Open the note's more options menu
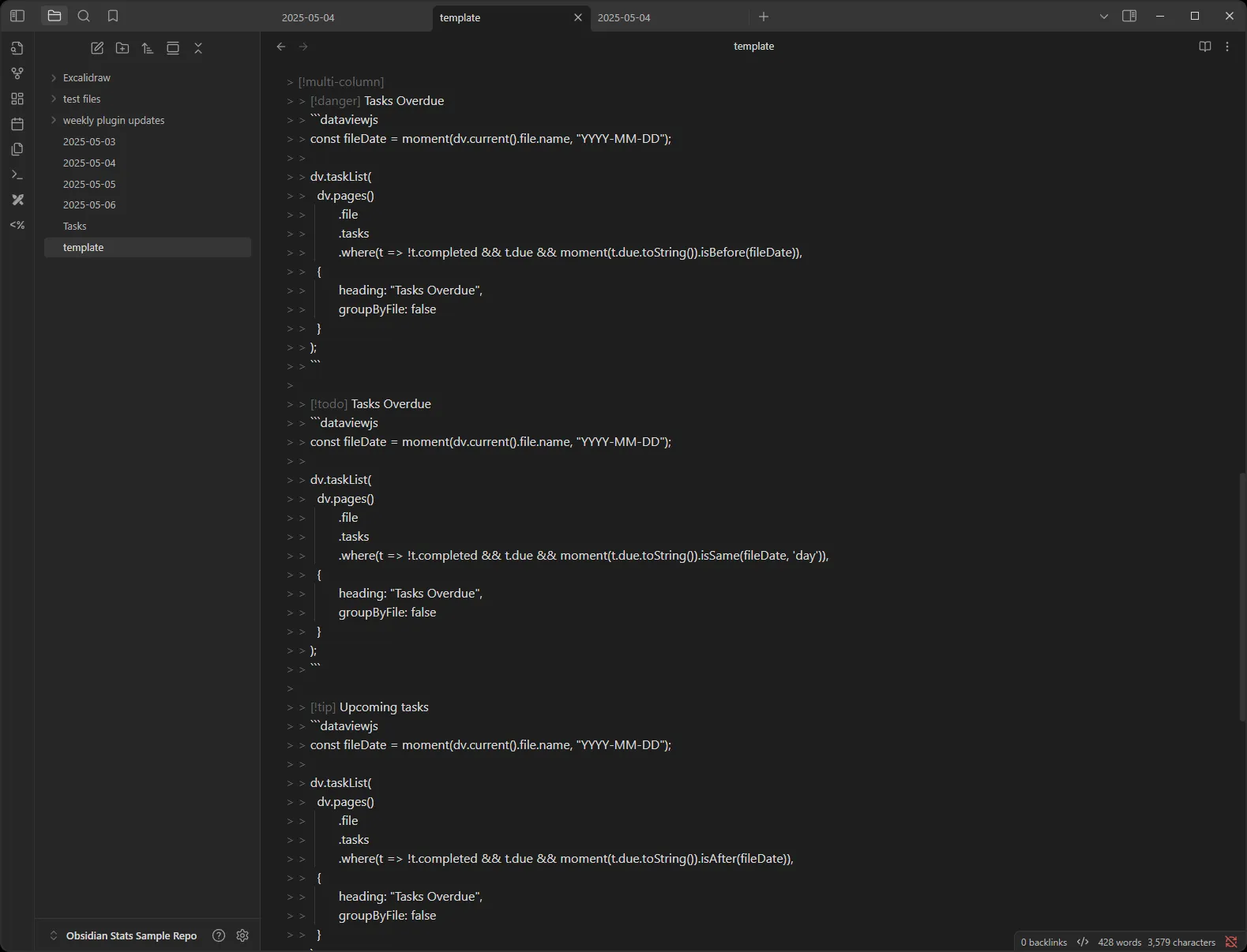 coord(1227,47)
